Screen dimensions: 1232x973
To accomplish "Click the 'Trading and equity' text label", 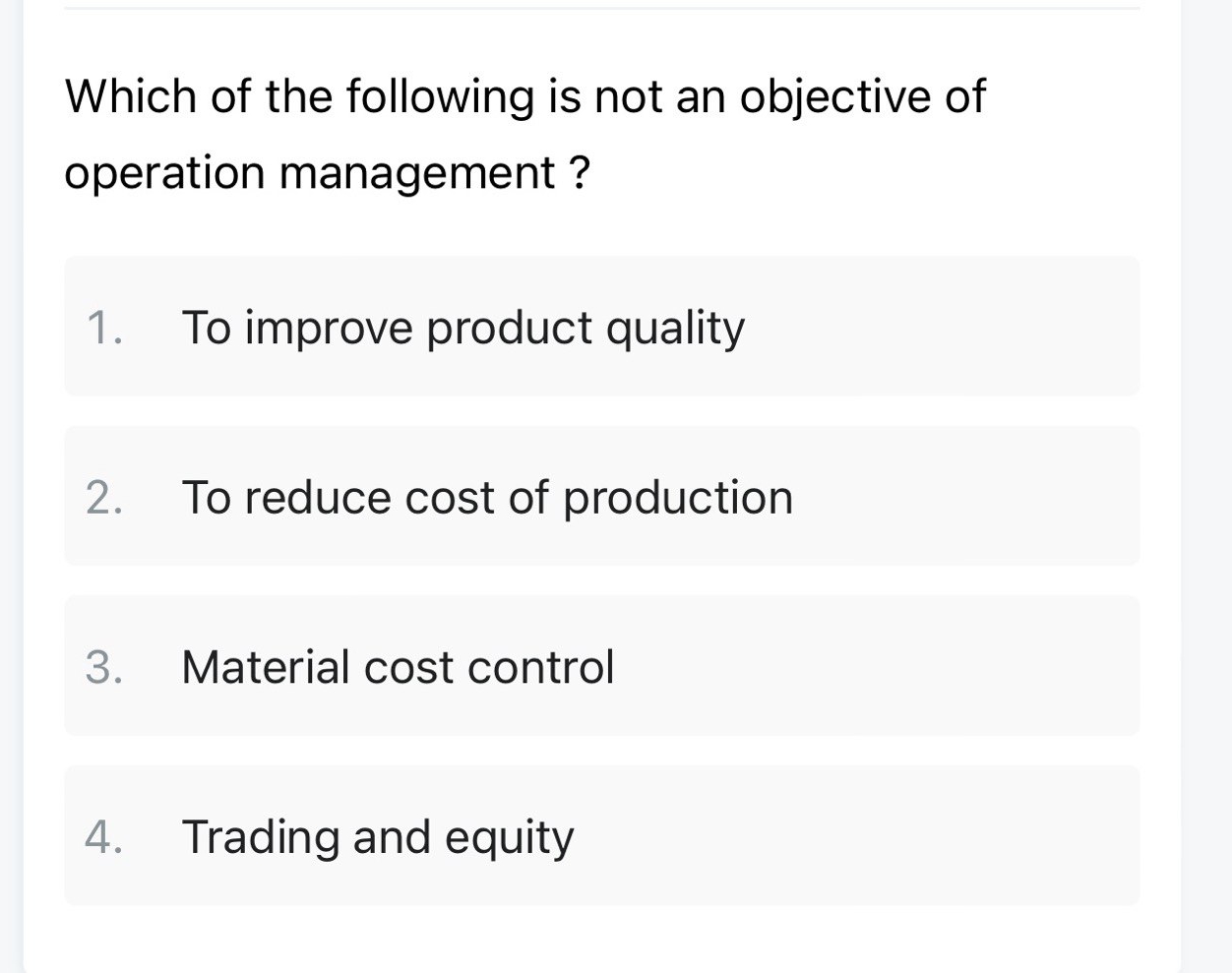I will (378, 836).
